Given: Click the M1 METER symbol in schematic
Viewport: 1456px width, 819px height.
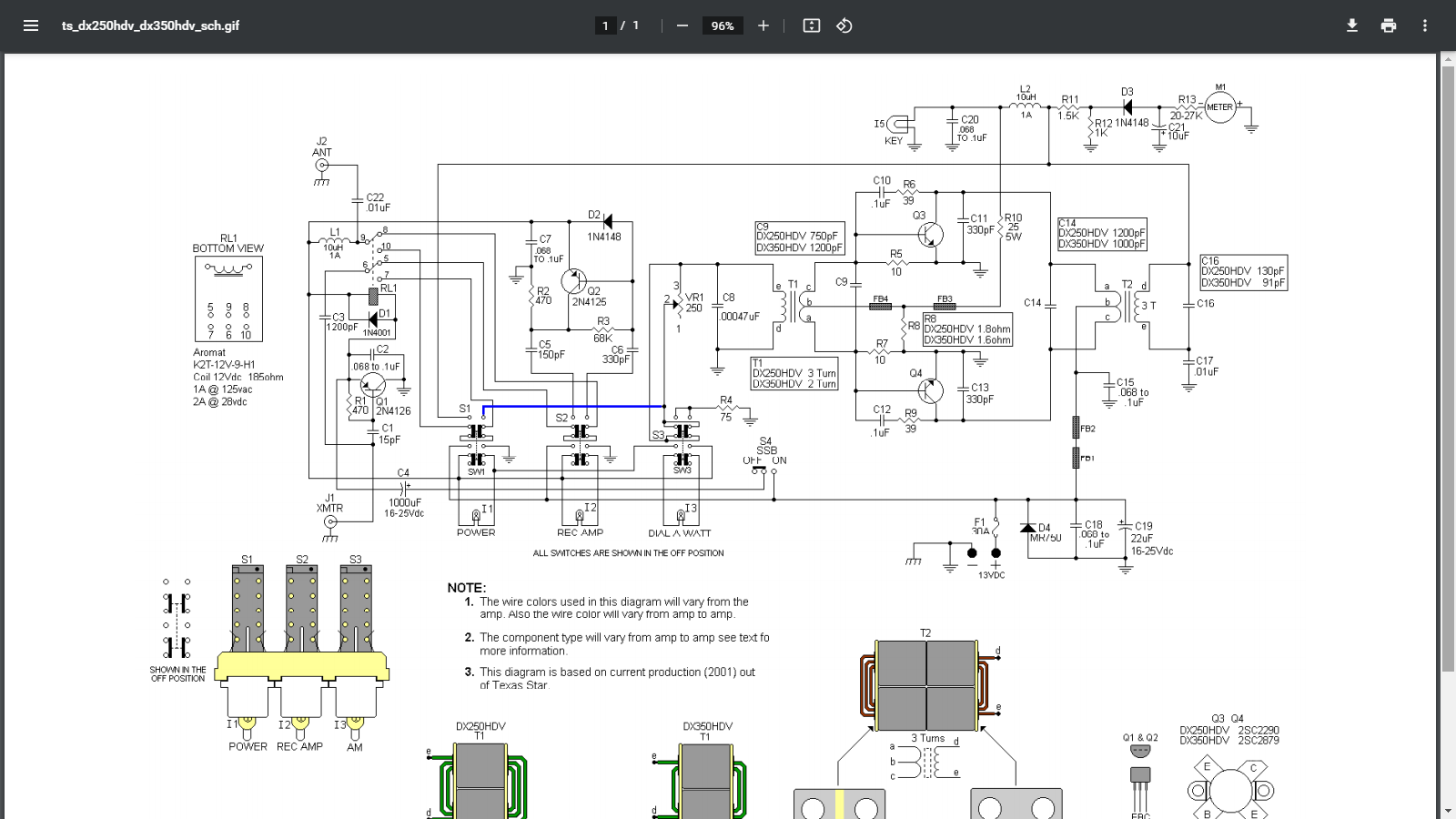Looking at the screenshot, I should point(1220,107).
